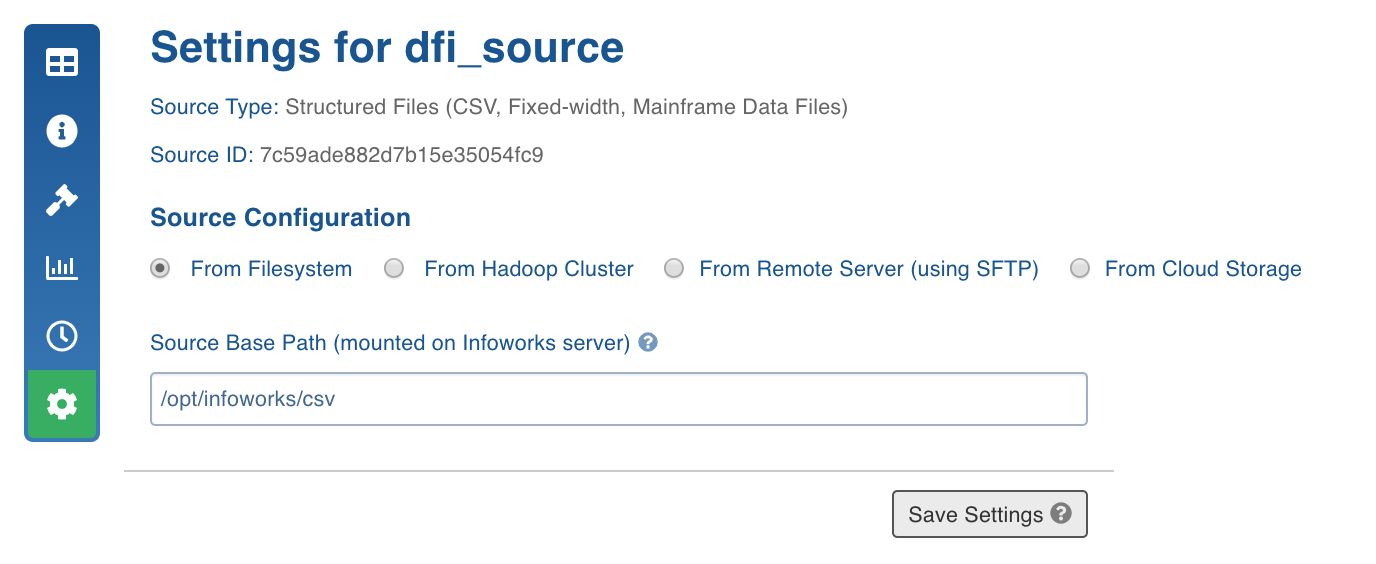Open the bar chart icon in sidebar
This screenshot has width=1376, height=564.
pyautogui.click(x=62, y=268)
